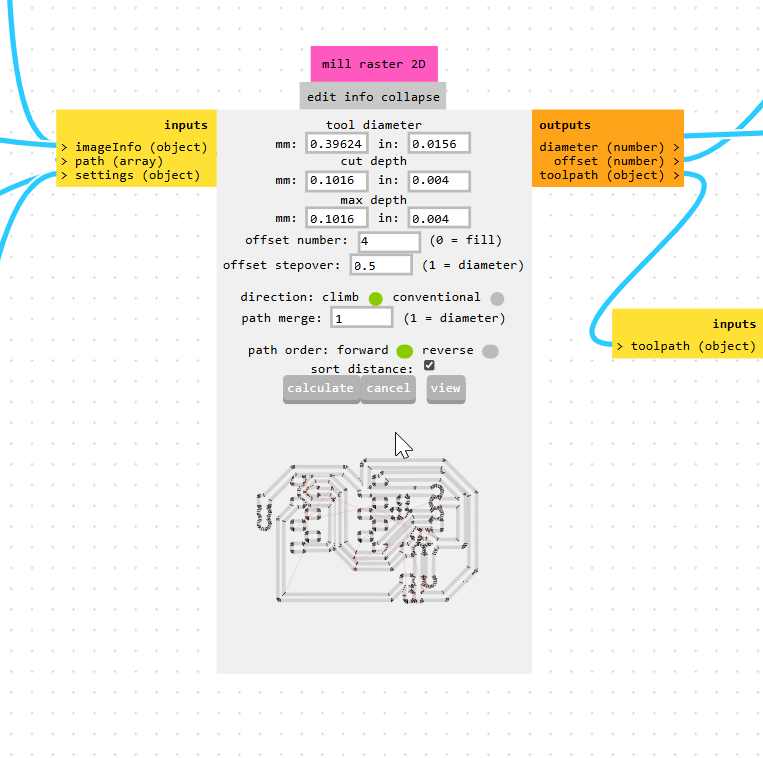763x758 pixels.
Task: Collapse the mill raster 2D module
Action: (x=410, y=97)
